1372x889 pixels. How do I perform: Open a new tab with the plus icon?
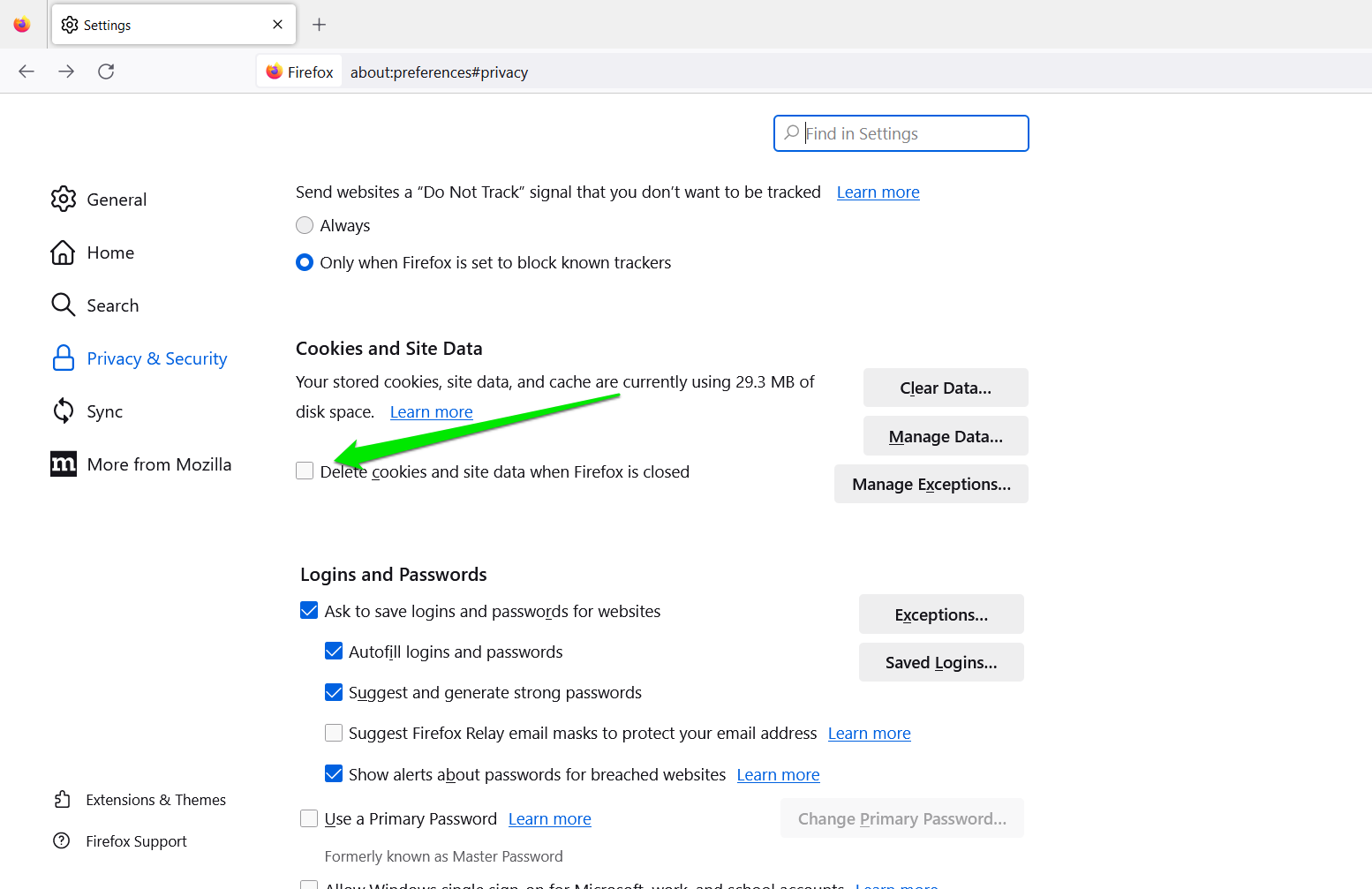coord(320,25)
